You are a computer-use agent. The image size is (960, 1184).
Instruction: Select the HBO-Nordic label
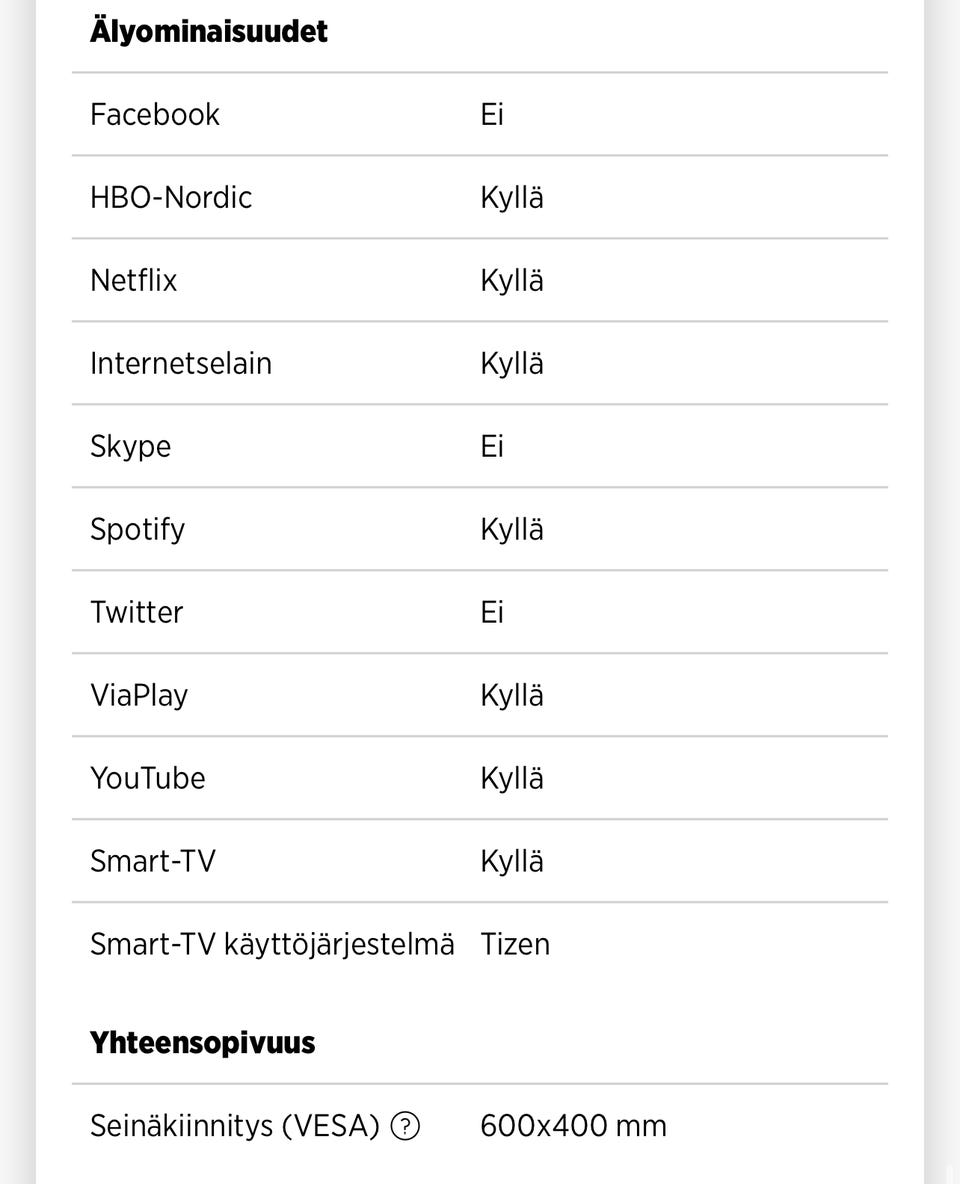coord(171,197)
